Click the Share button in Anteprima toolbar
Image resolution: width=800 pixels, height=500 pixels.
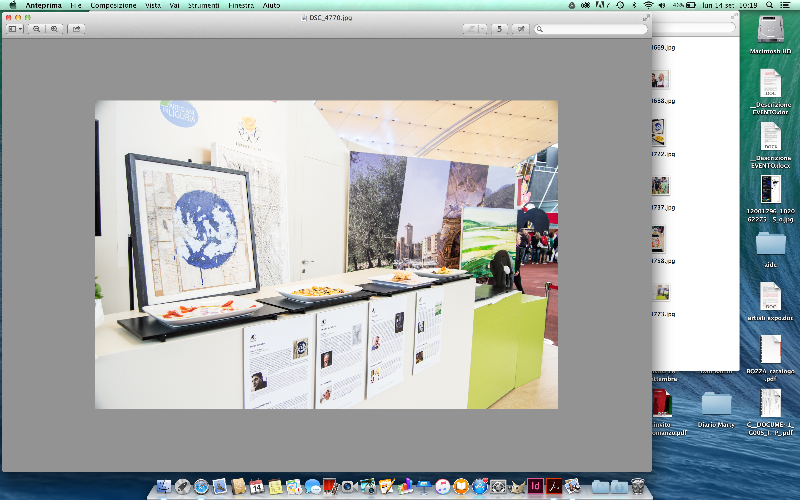point(76,29)
